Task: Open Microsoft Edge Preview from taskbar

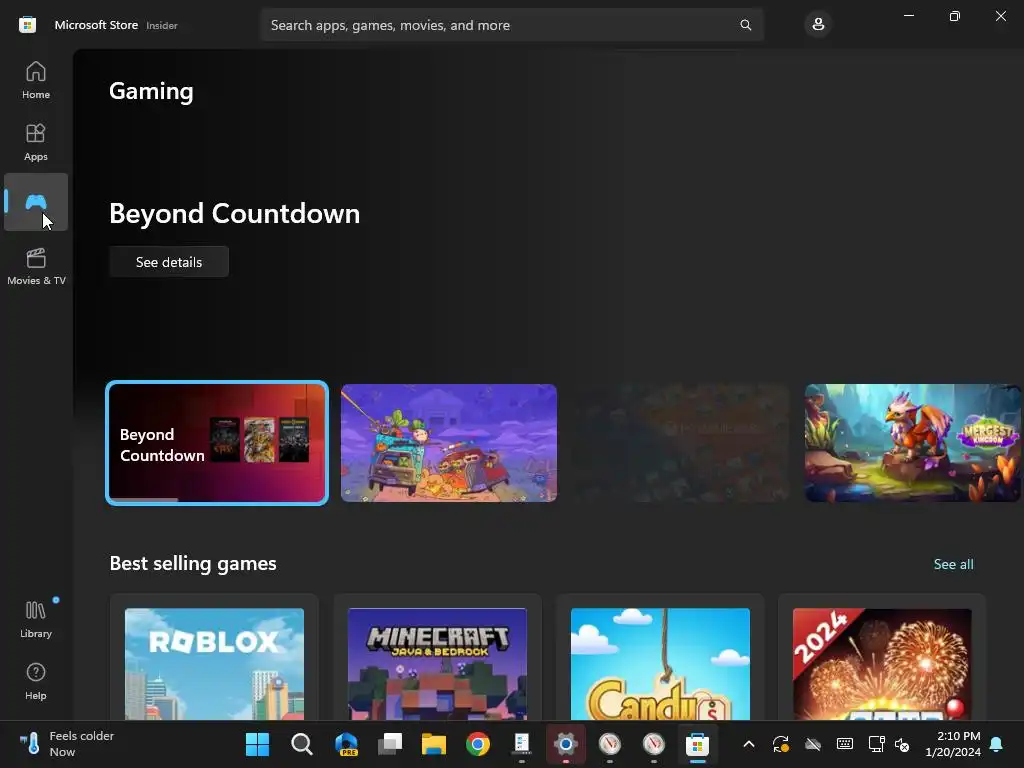Action: click(x=346, y=744)
